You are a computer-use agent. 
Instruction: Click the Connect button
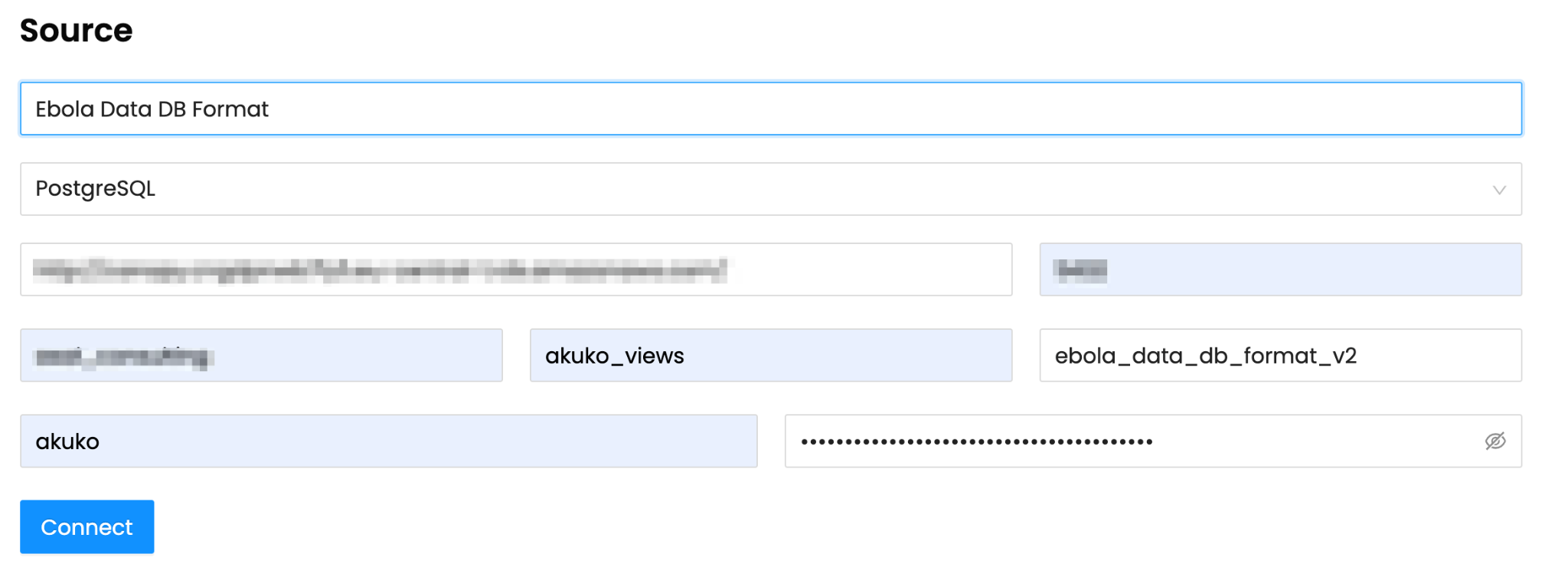tap(87, 526)
